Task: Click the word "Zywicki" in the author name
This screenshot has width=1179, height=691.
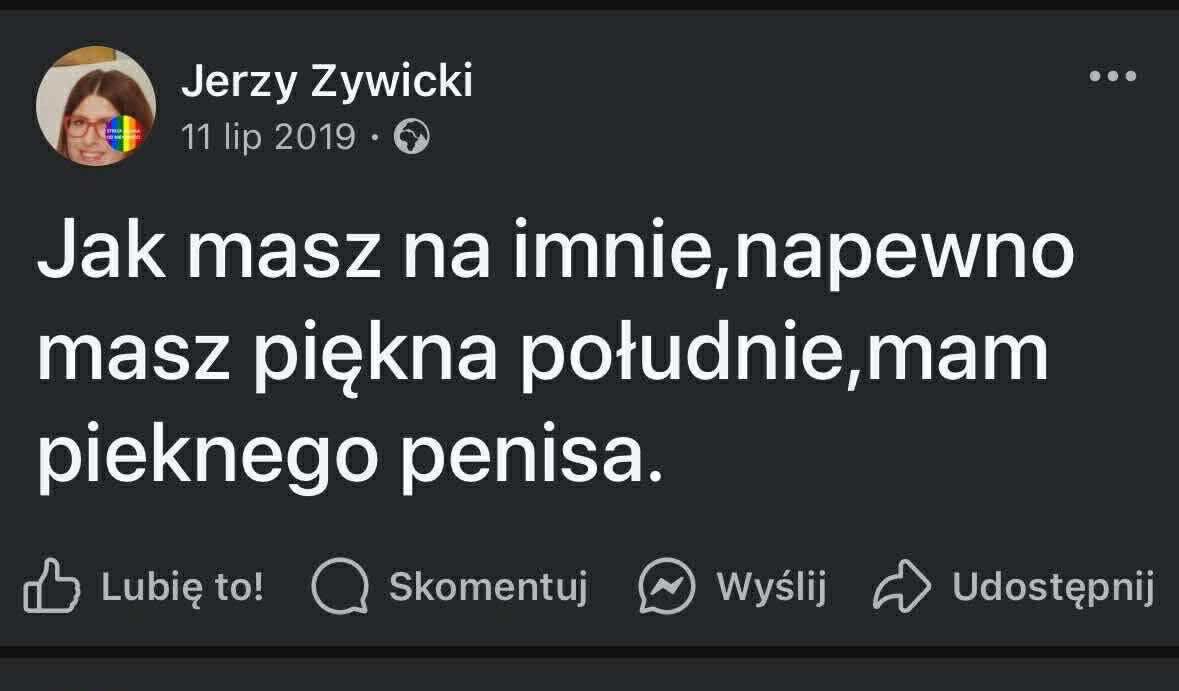Action: pos(392,82)
